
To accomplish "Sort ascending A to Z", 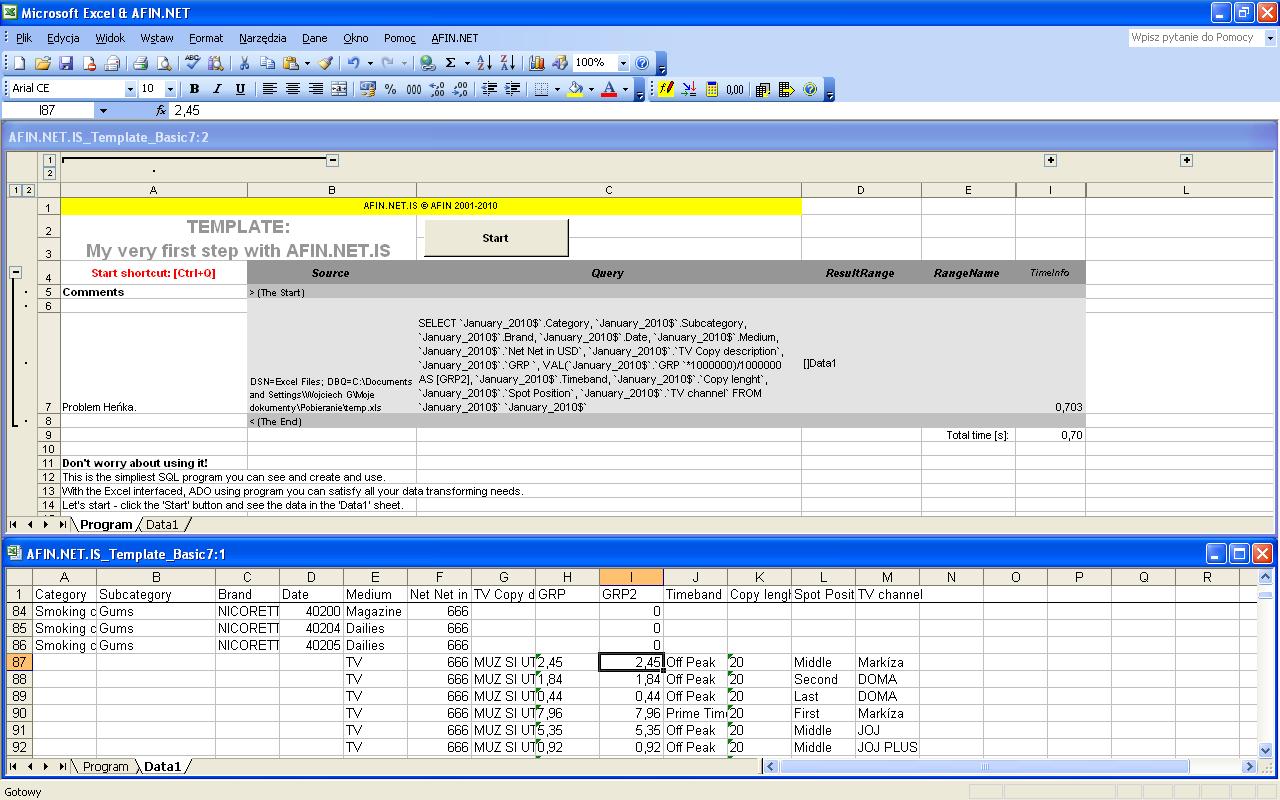I will (x=484, y=63).
